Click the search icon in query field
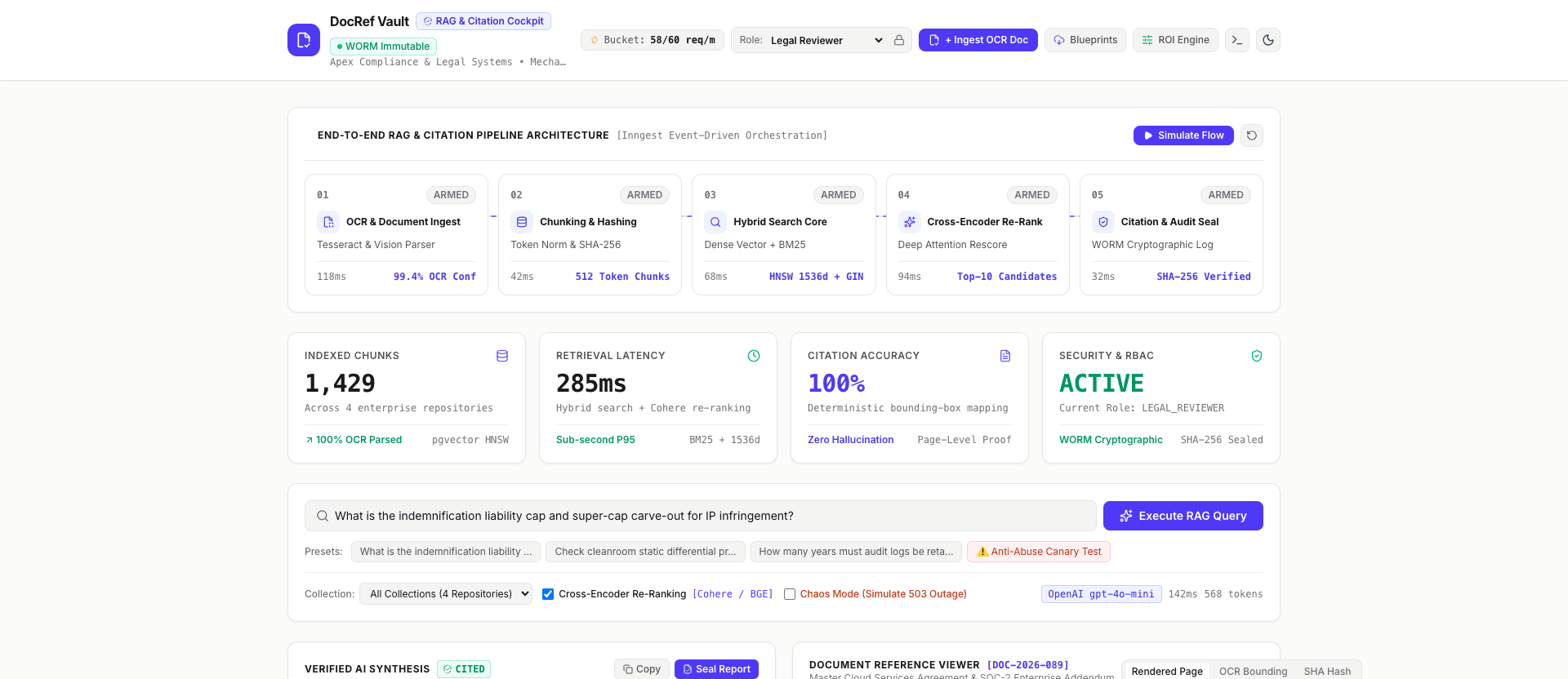The width and height of the screenshot is (1568, 679). (x=323, y=516)
